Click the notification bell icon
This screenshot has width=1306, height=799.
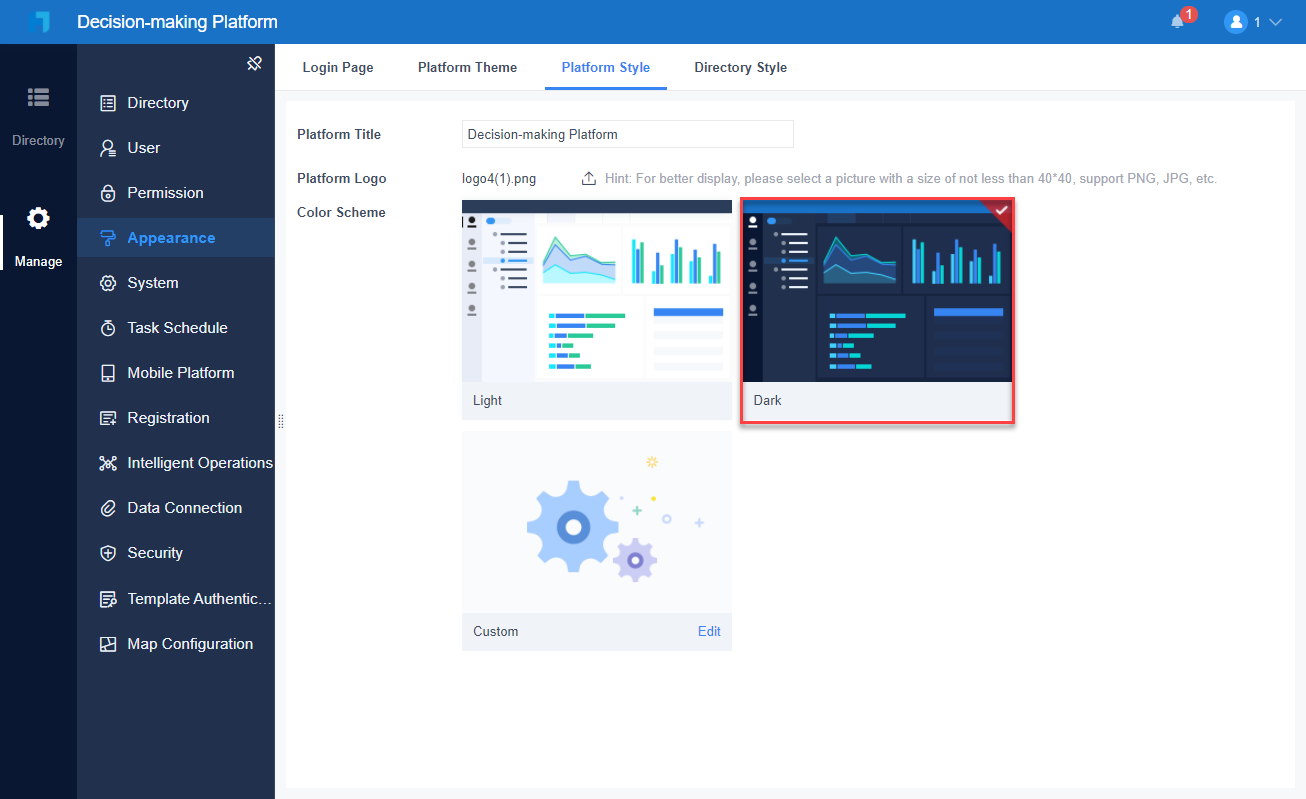1177,22
